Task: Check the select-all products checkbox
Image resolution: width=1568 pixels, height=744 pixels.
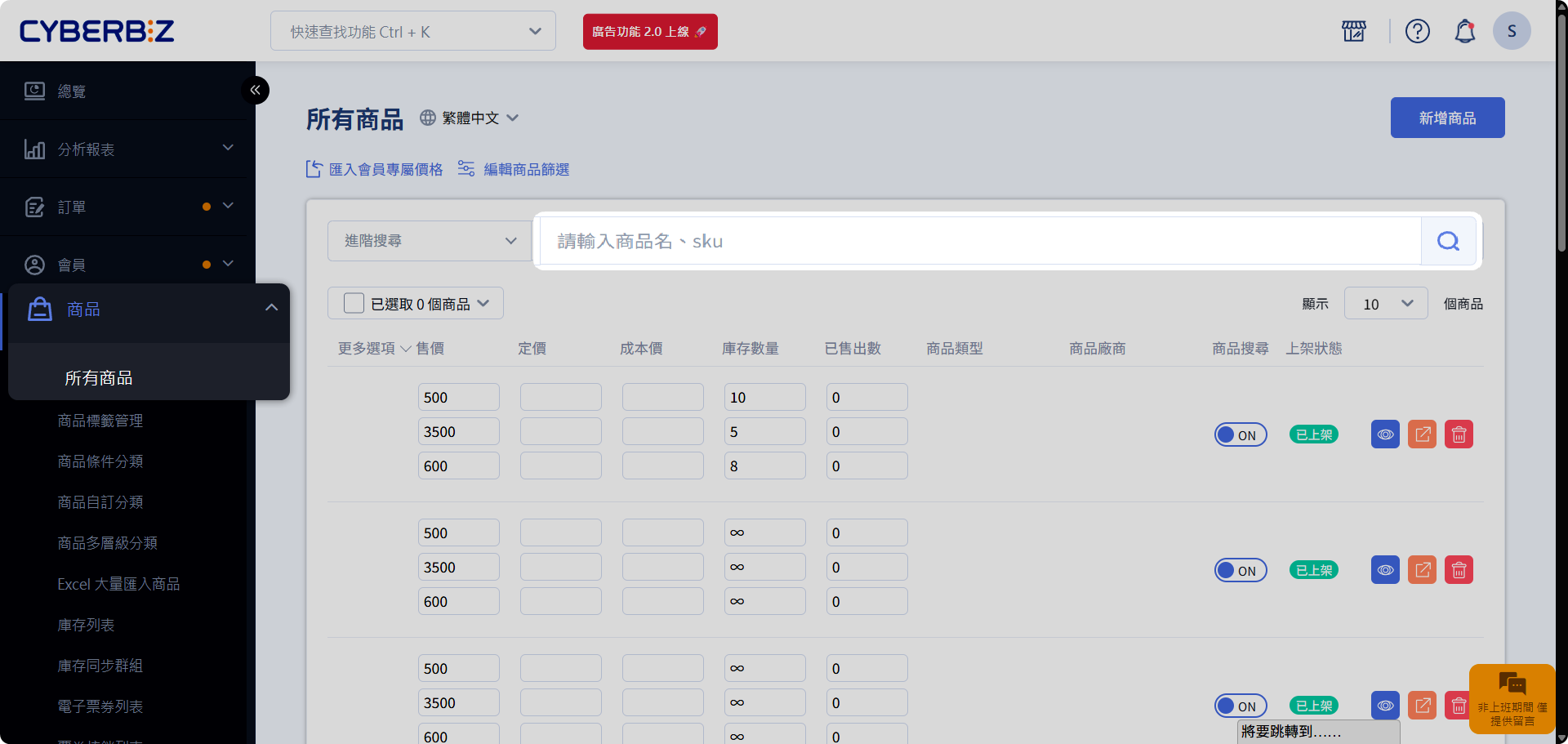Action: [354, 304]
